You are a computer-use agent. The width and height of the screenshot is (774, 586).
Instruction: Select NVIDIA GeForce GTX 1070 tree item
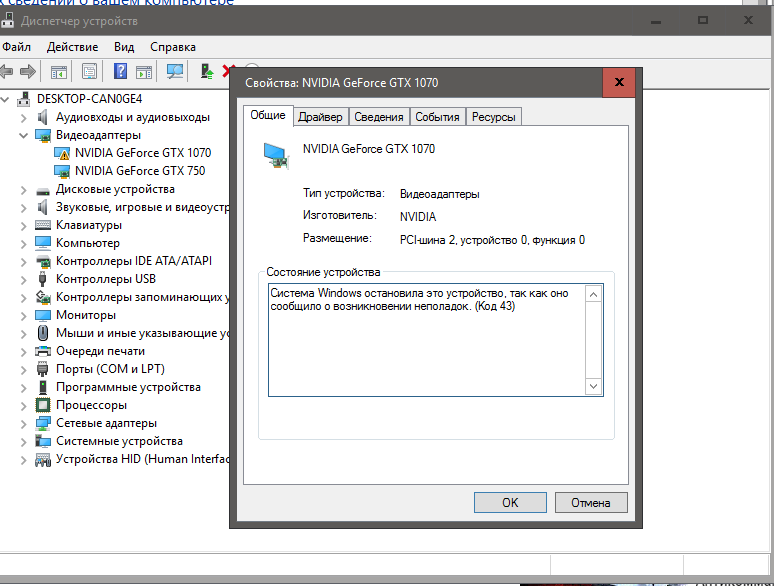pos(143,153)
